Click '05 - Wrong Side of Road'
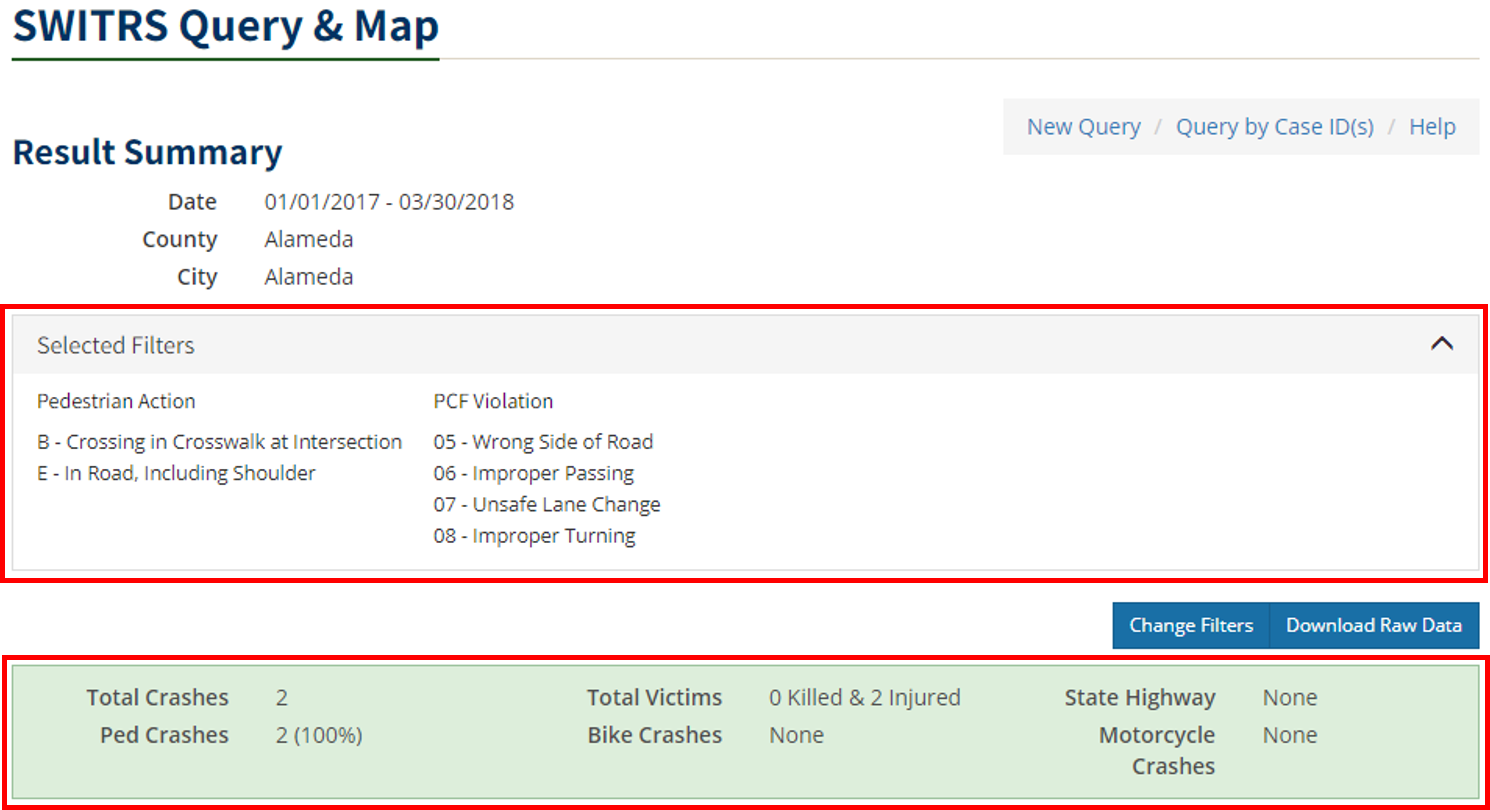 click(x=543, y=442)
